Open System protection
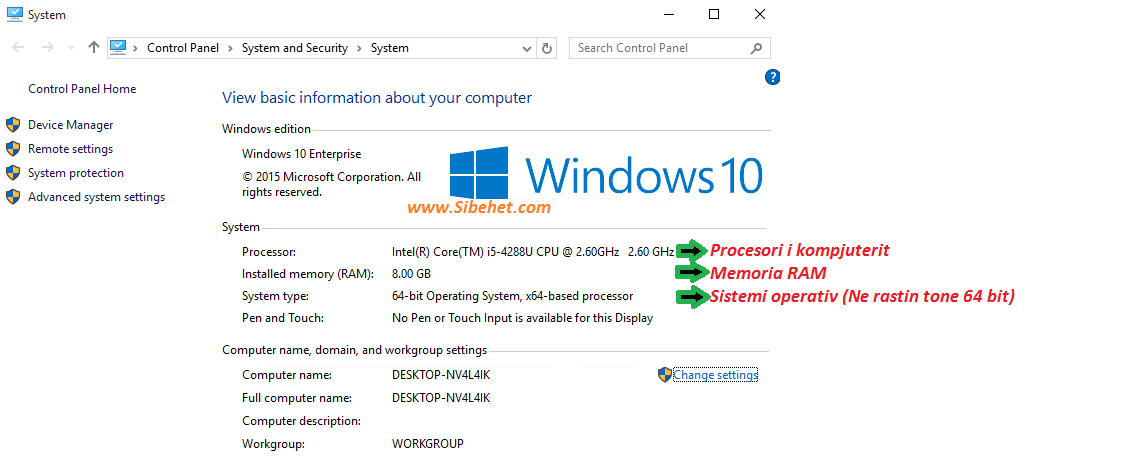The image size is (1148, 471). [75, 173]
